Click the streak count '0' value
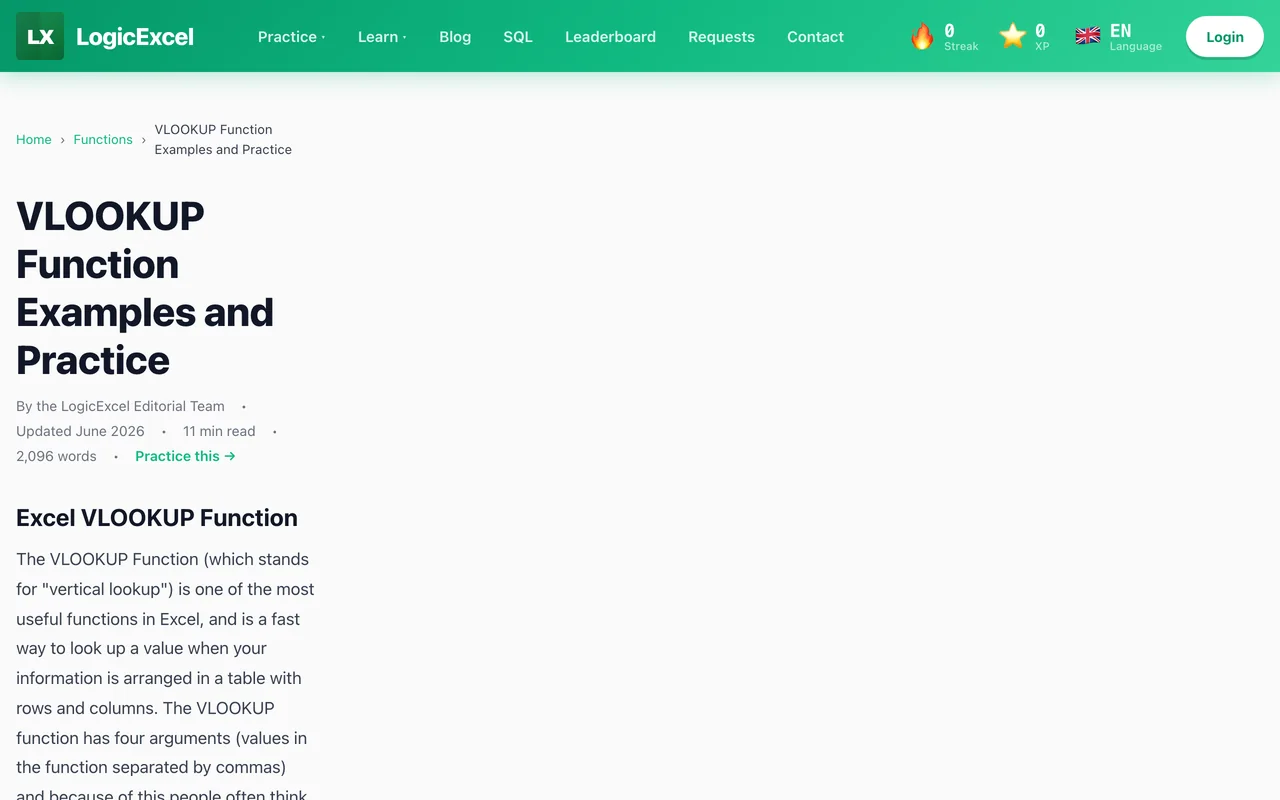1280x800 pixels. [x=949, y=31]
